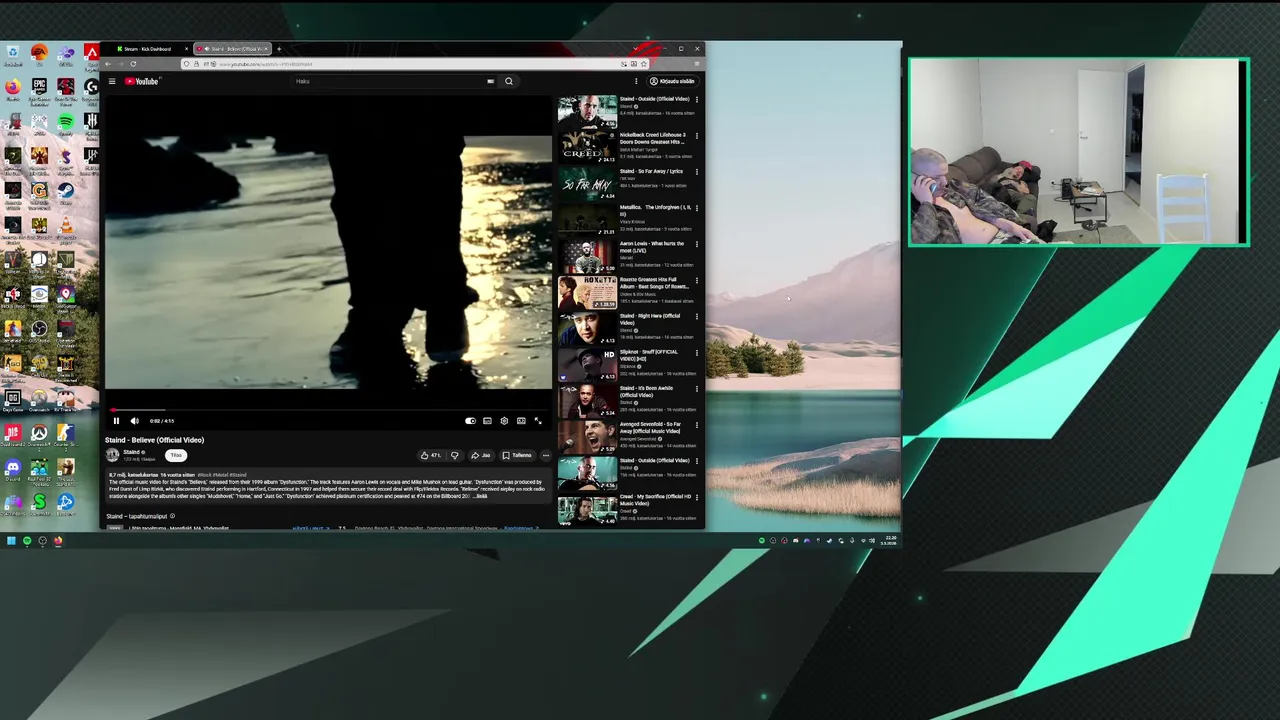
Task: Open Firefox from the taskbar
Action: [x=57, y=541]
